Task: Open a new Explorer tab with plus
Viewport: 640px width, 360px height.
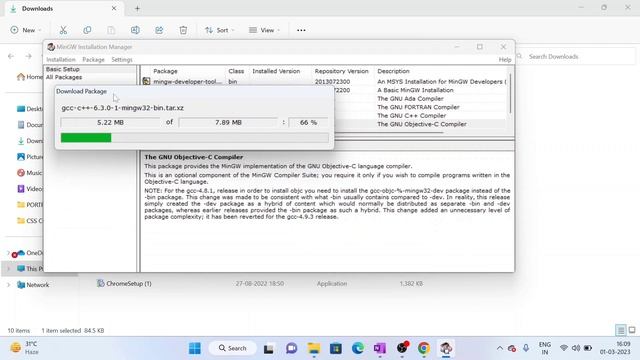Action: pyautogui.click(x=137, y=9)
